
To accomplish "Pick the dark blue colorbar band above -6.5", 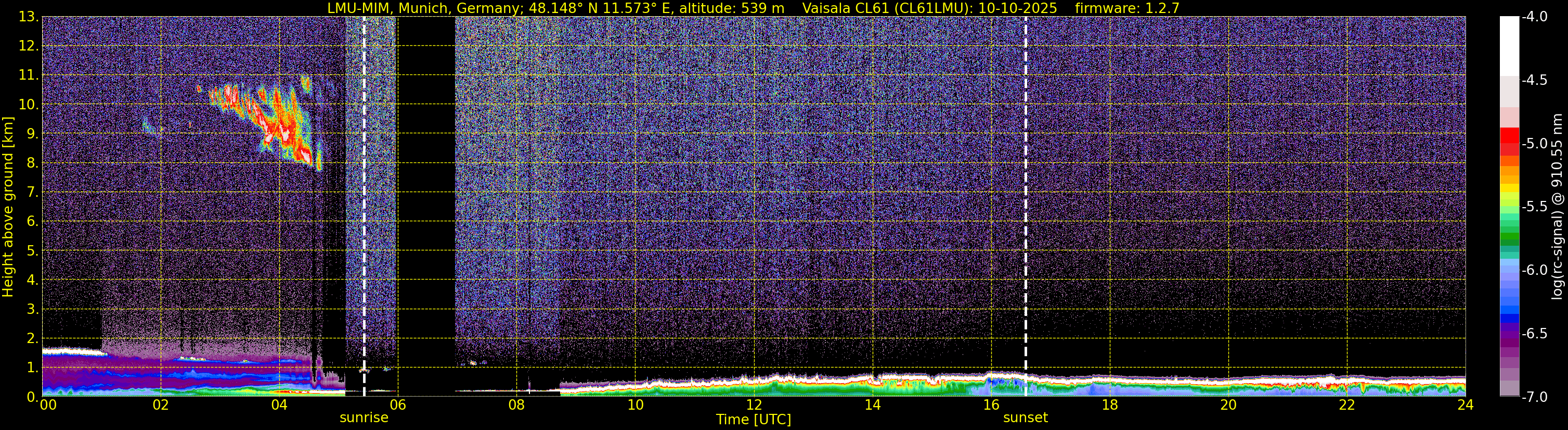I will pos(1509,318).
